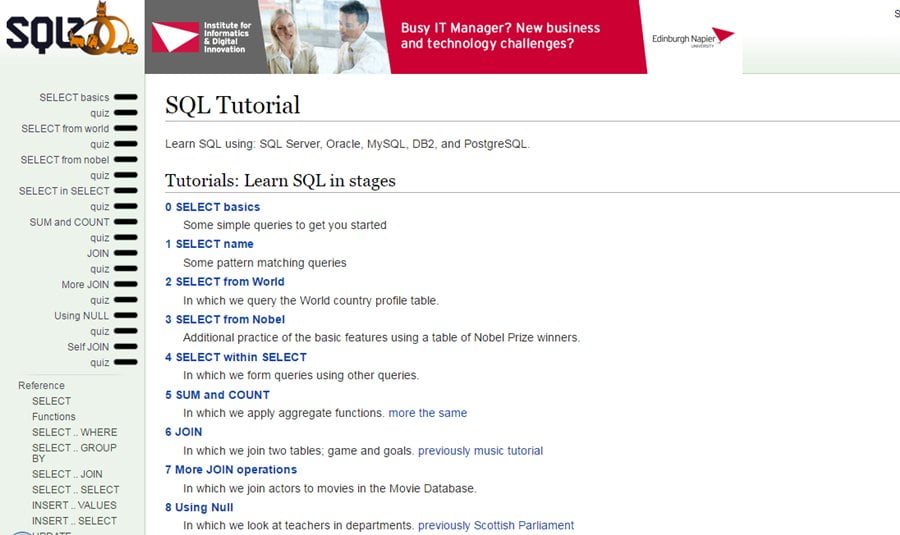The width and height of the screenshot is (900, 535).
Task: Open quiz under sidebar JOIN
Action: (99, 269)
